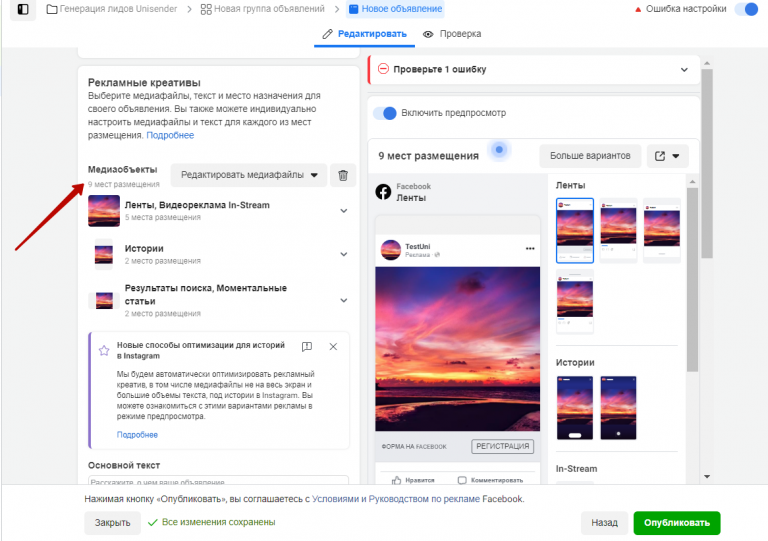The width and height of the screenshot is (768, 541).
Task: Toggle Включить предпросмотр switch
Action: tap(384, 113)
